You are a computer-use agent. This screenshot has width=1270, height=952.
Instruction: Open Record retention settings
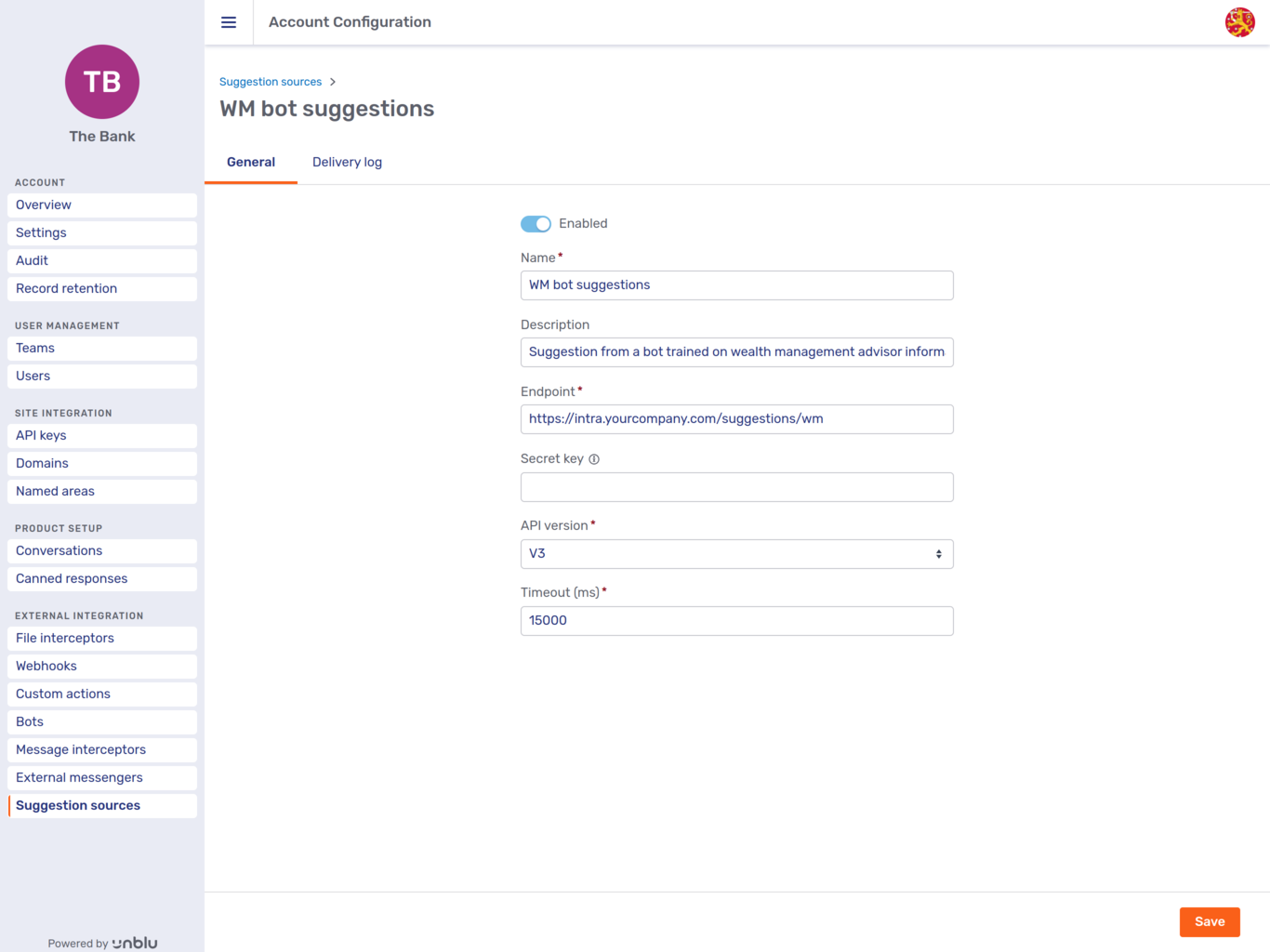pyautogui.click(x=67, y=288)
